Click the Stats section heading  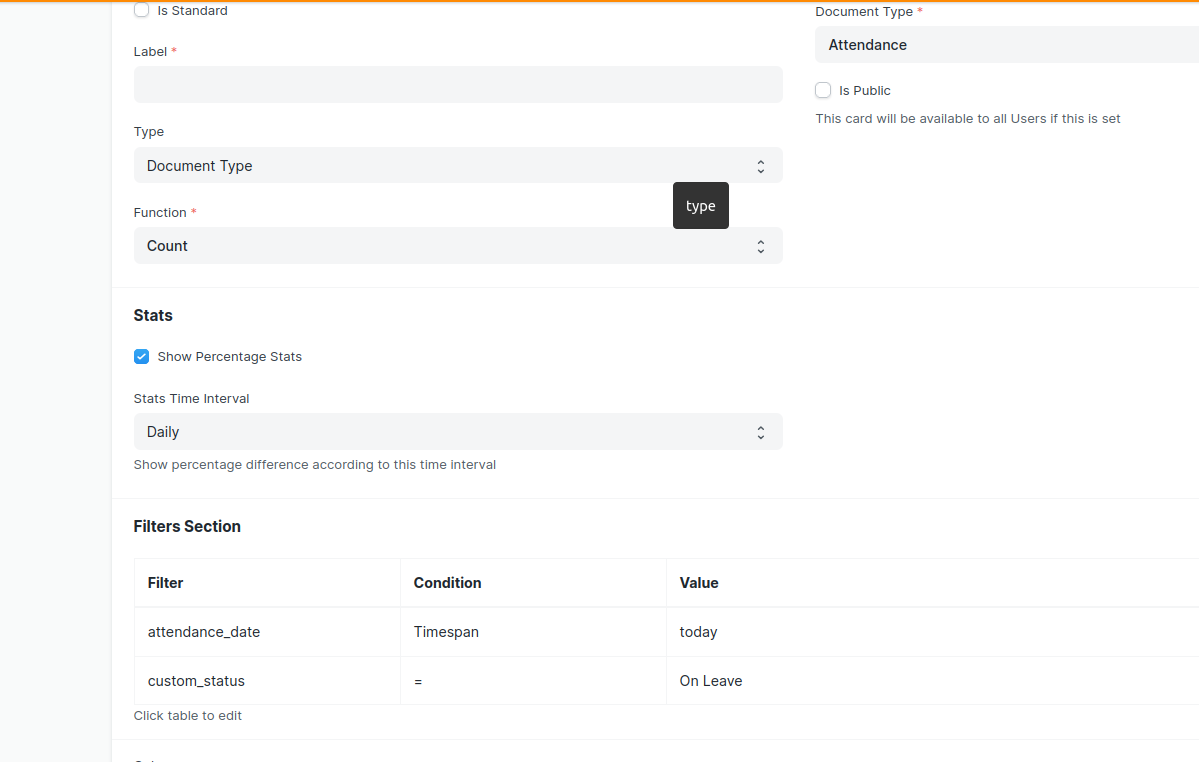click(153, 316)
